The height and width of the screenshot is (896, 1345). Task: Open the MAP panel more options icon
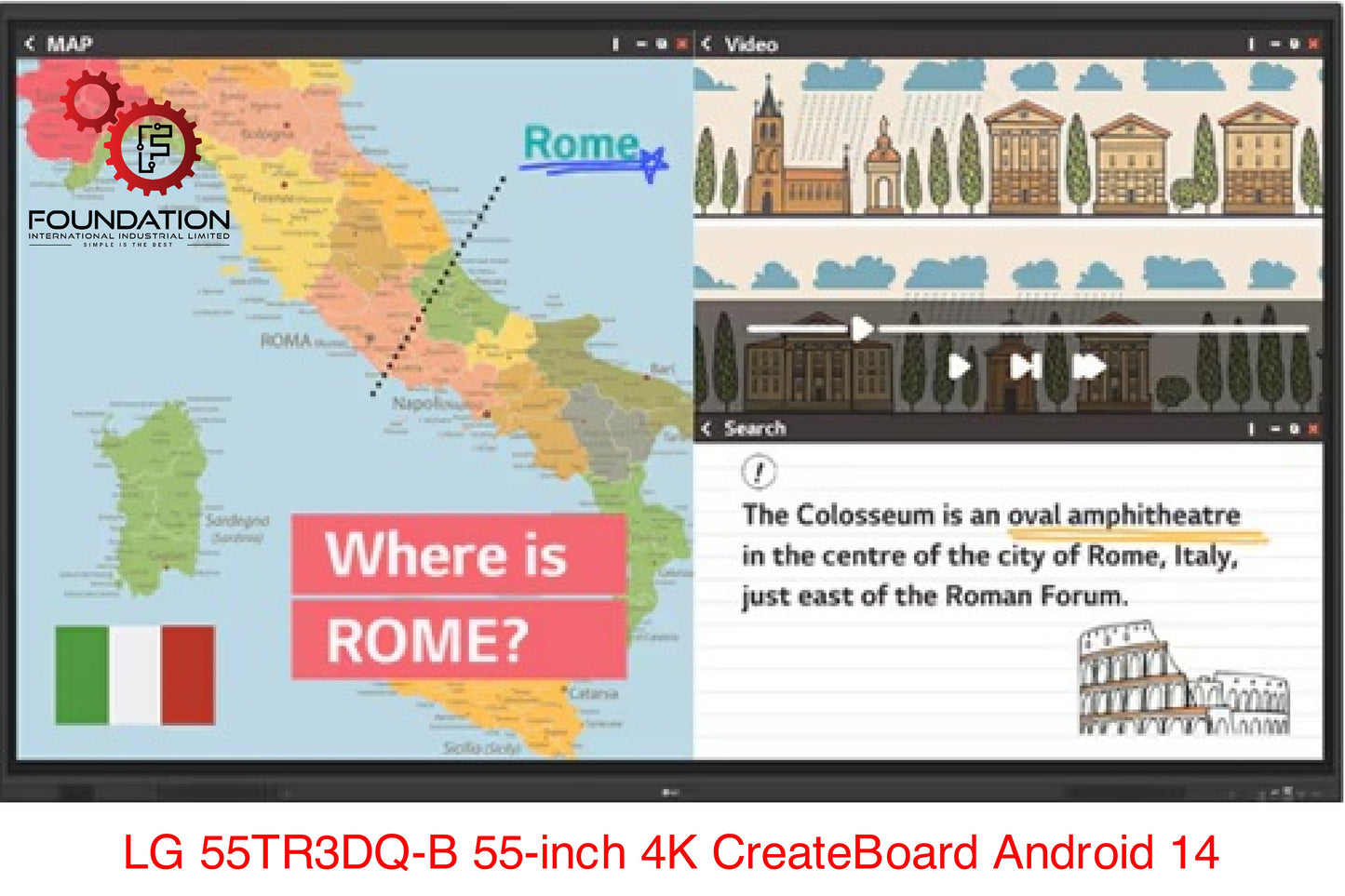[615, 44]
